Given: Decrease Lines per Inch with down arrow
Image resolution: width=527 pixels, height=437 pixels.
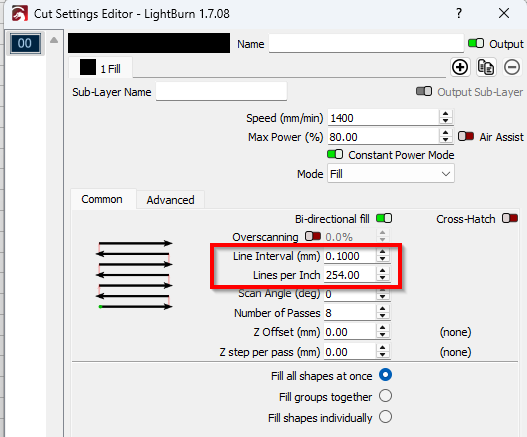Looking at the screenshot, I should coord(382,278).
